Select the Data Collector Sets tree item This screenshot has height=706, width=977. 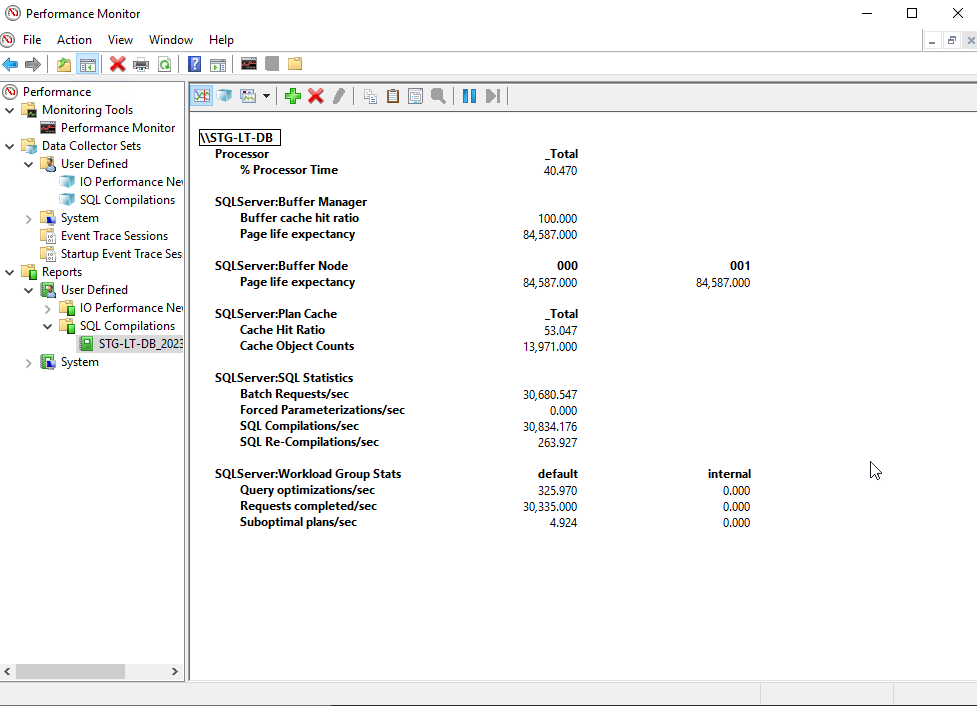click(x=91, y=146)
